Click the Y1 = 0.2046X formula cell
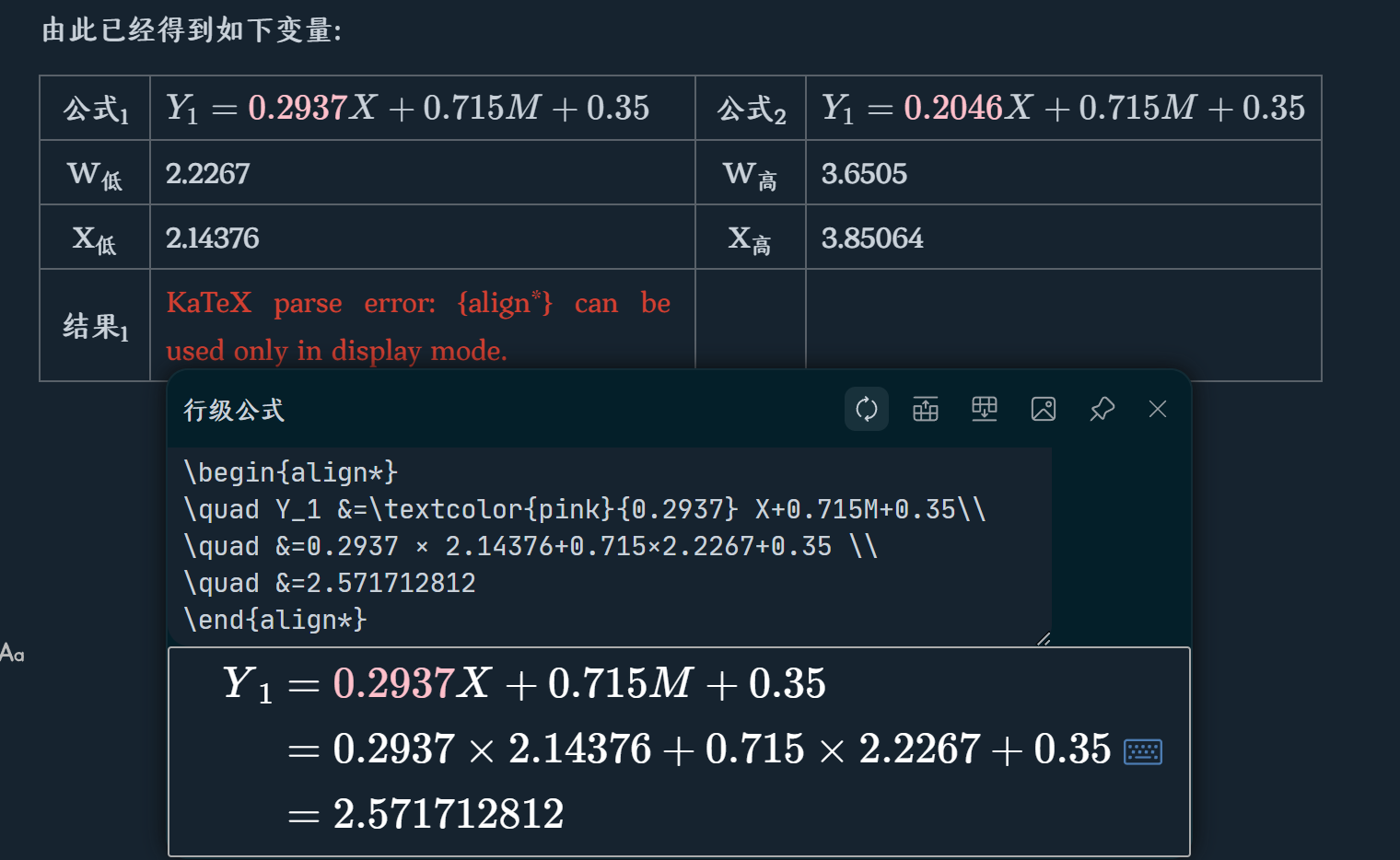 1063,109
